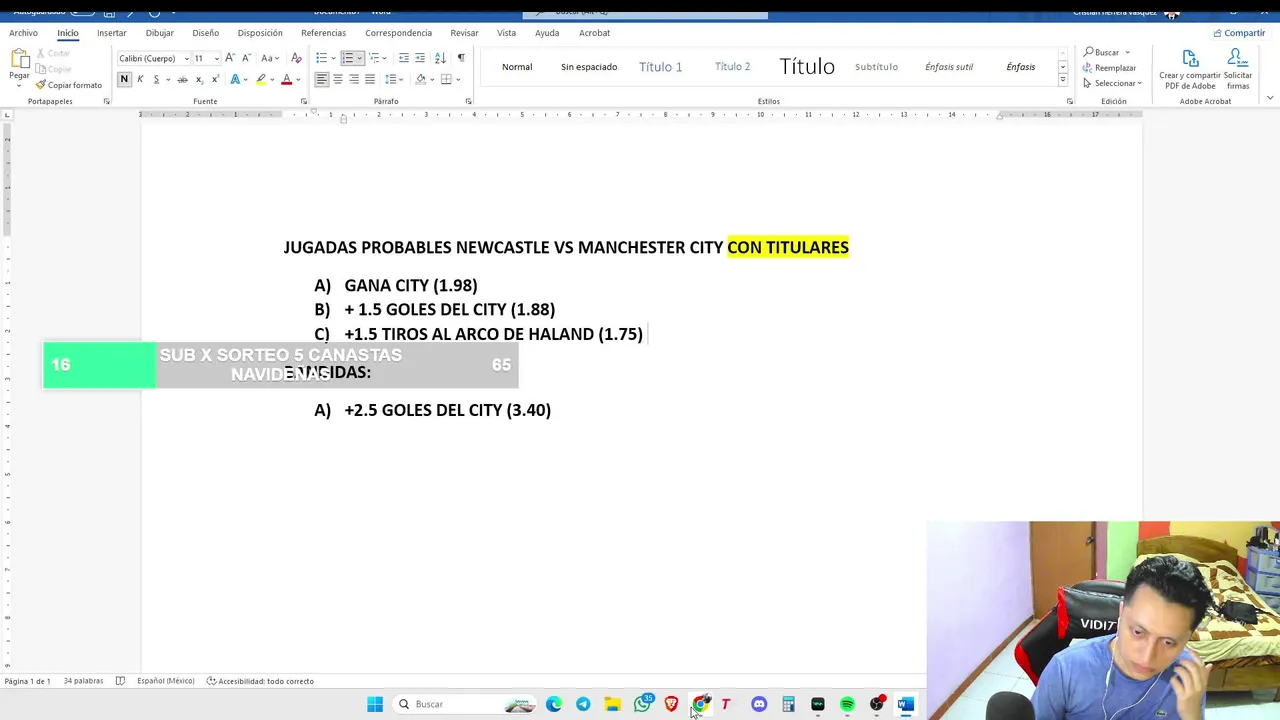
Task: Toggle superscript formatting
Action: point(215,79)
